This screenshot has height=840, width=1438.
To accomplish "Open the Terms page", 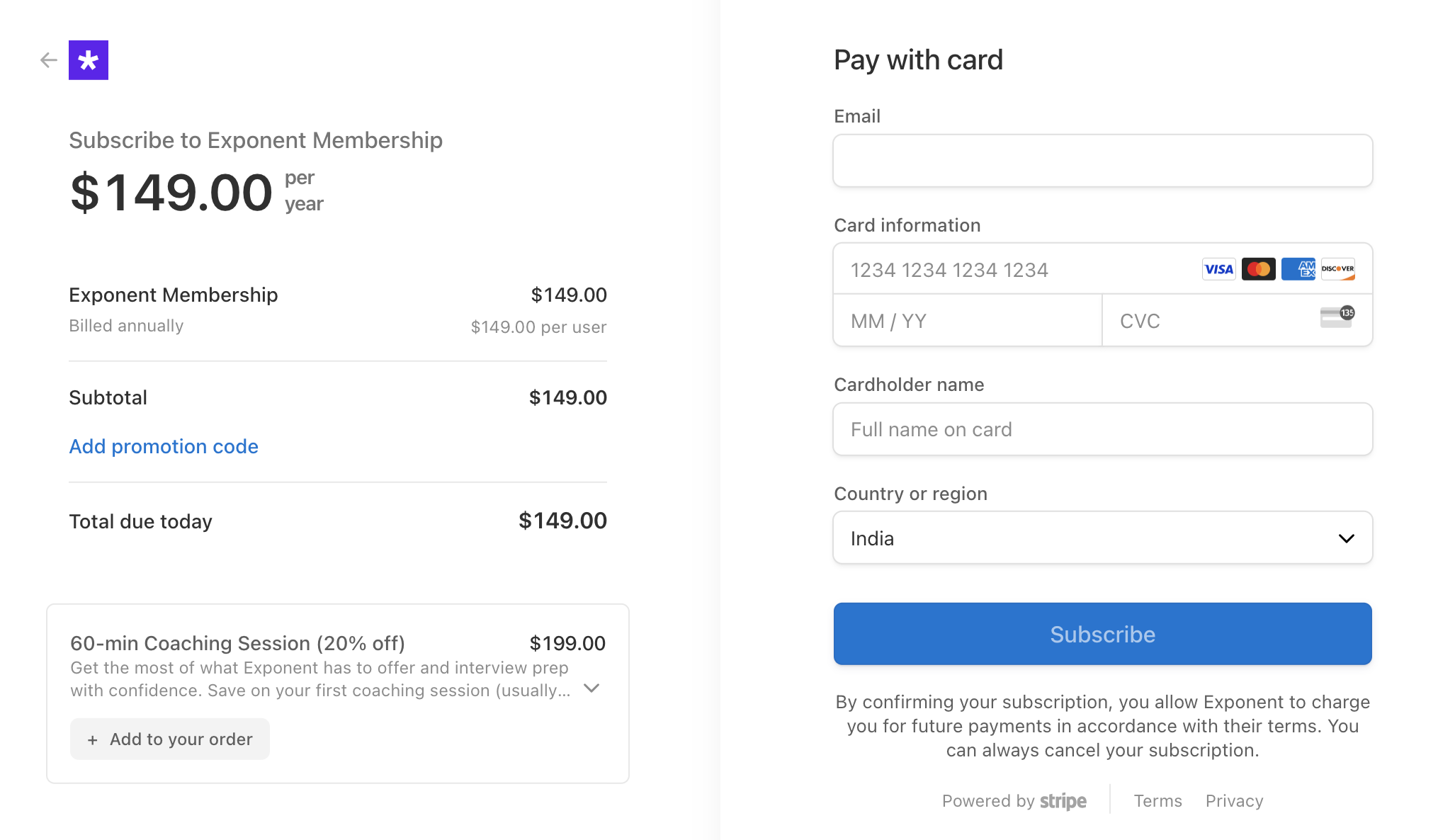I will tap(1157, 800).
